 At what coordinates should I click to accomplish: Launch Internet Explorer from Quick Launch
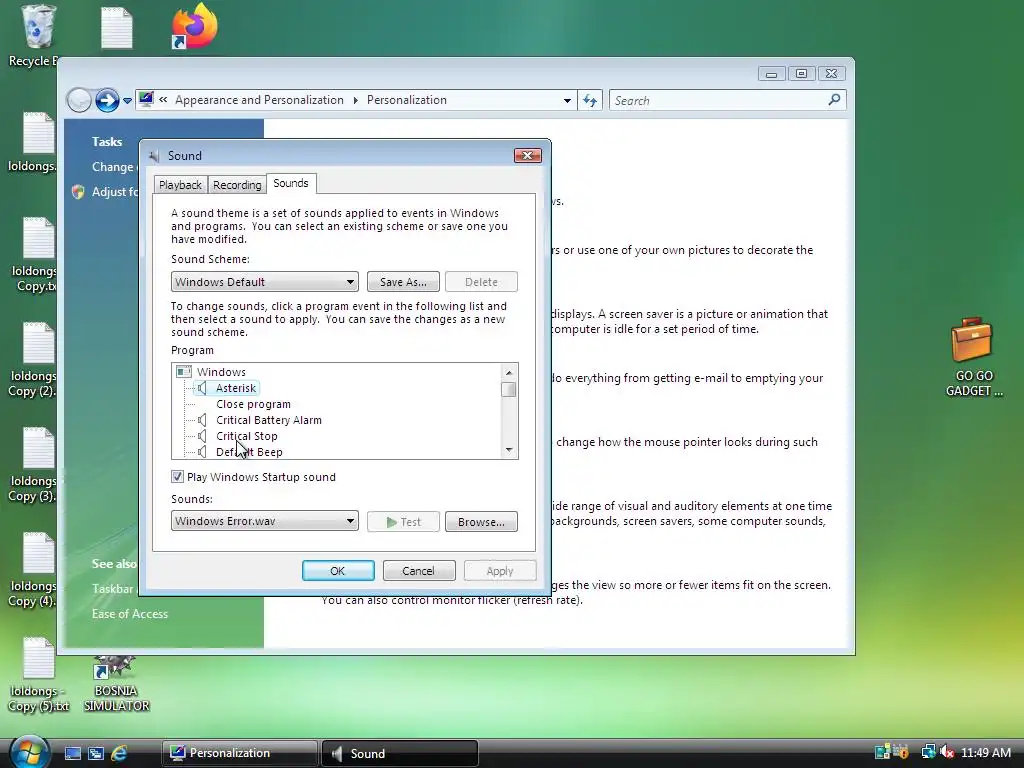point(119,754)
